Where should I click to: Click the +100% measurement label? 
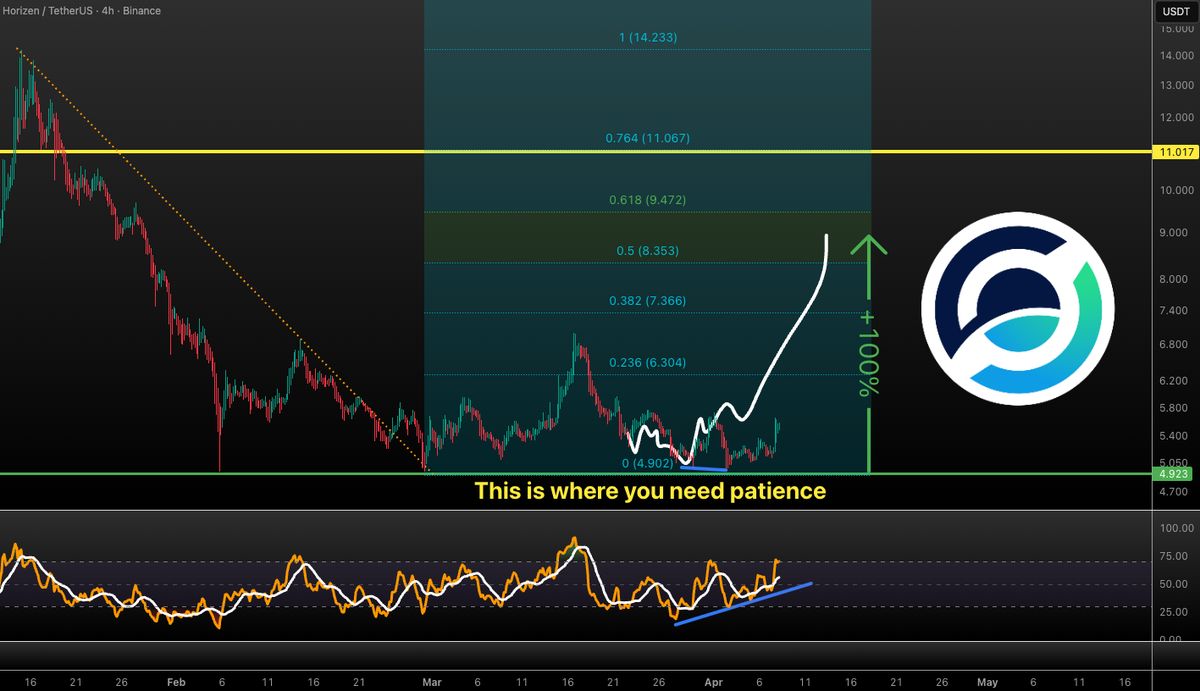869,353
